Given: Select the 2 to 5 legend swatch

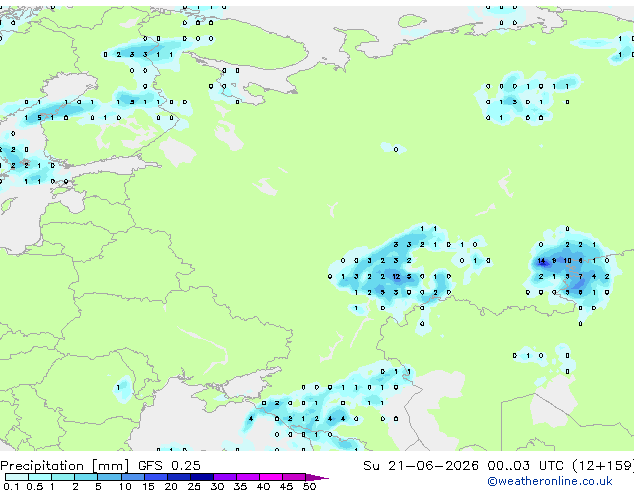Looking at the screenshot, I should click(86, 477).
